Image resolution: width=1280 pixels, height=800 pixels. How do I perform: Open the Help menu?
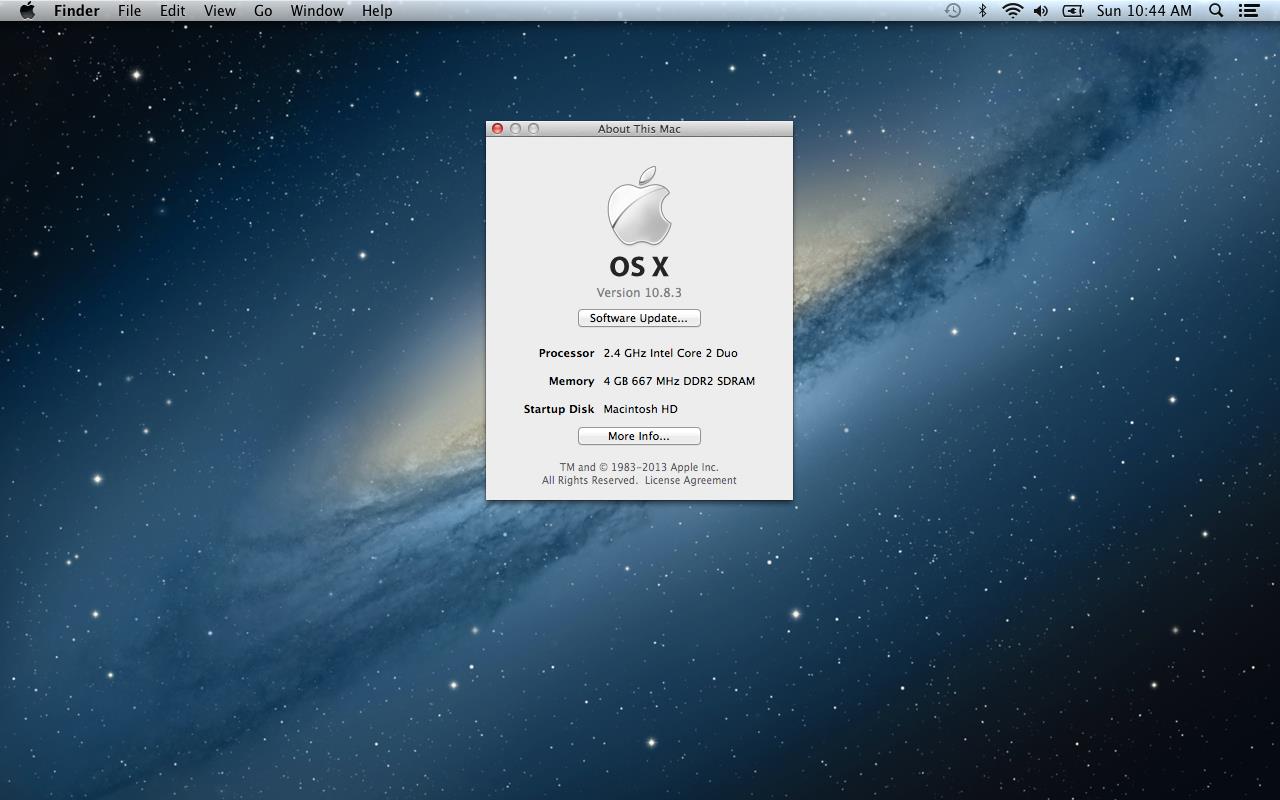(377, 11)
